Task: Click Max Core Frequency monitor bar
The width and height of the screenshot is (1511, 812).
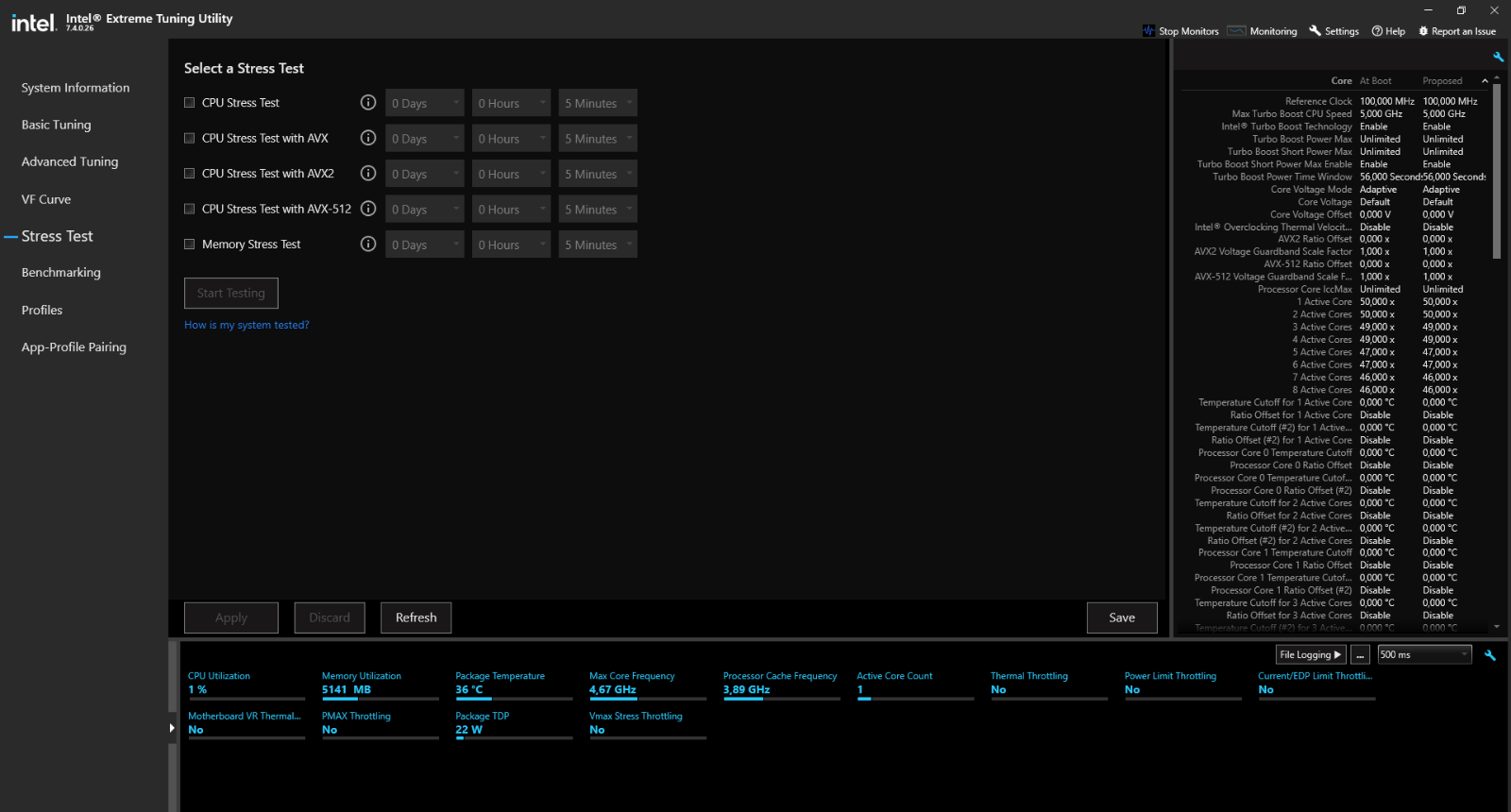Action: coord(648,699)
